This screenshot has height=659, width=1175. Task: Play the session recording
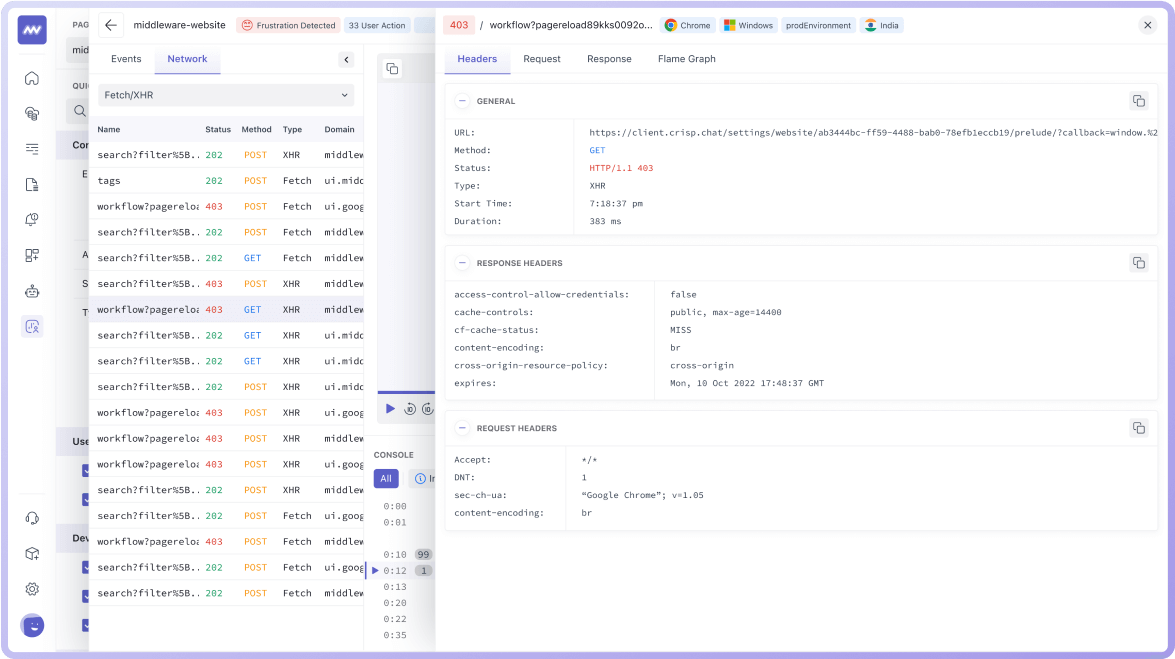coord(390,408)
